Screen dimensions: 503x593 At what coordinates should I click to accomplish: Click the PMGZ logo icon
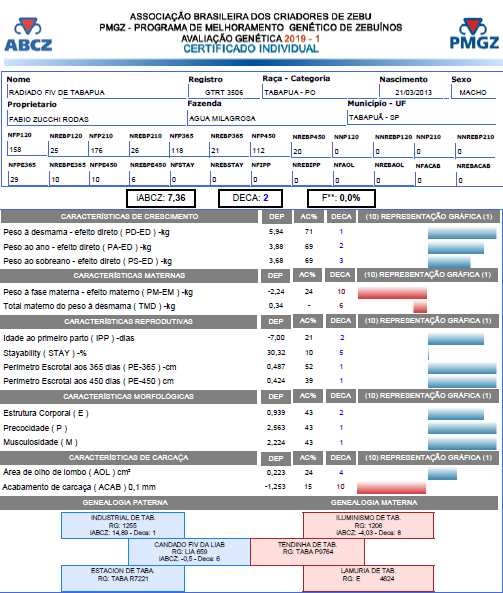coord(474,33)
